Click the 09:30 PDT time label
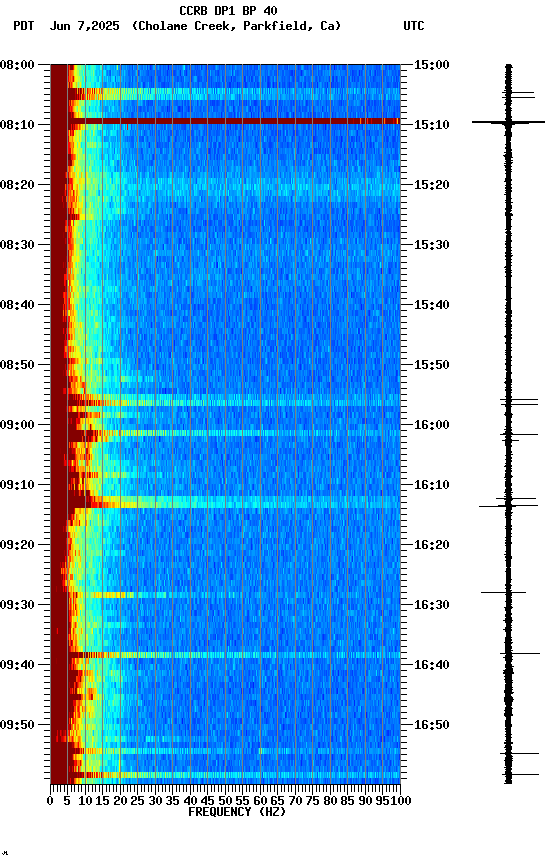 [x=17, y=605]
